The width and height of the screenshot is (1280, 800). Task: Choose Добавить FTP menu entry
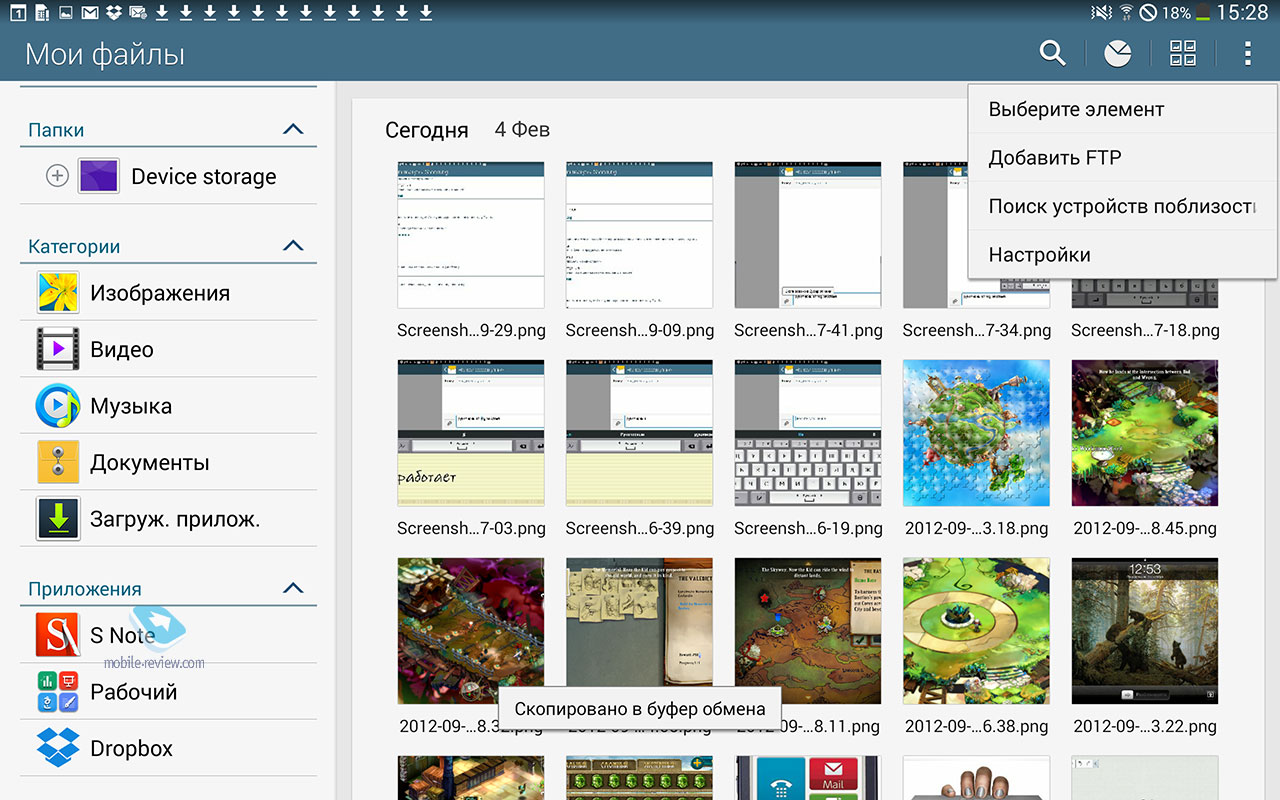click(1122, 158)
